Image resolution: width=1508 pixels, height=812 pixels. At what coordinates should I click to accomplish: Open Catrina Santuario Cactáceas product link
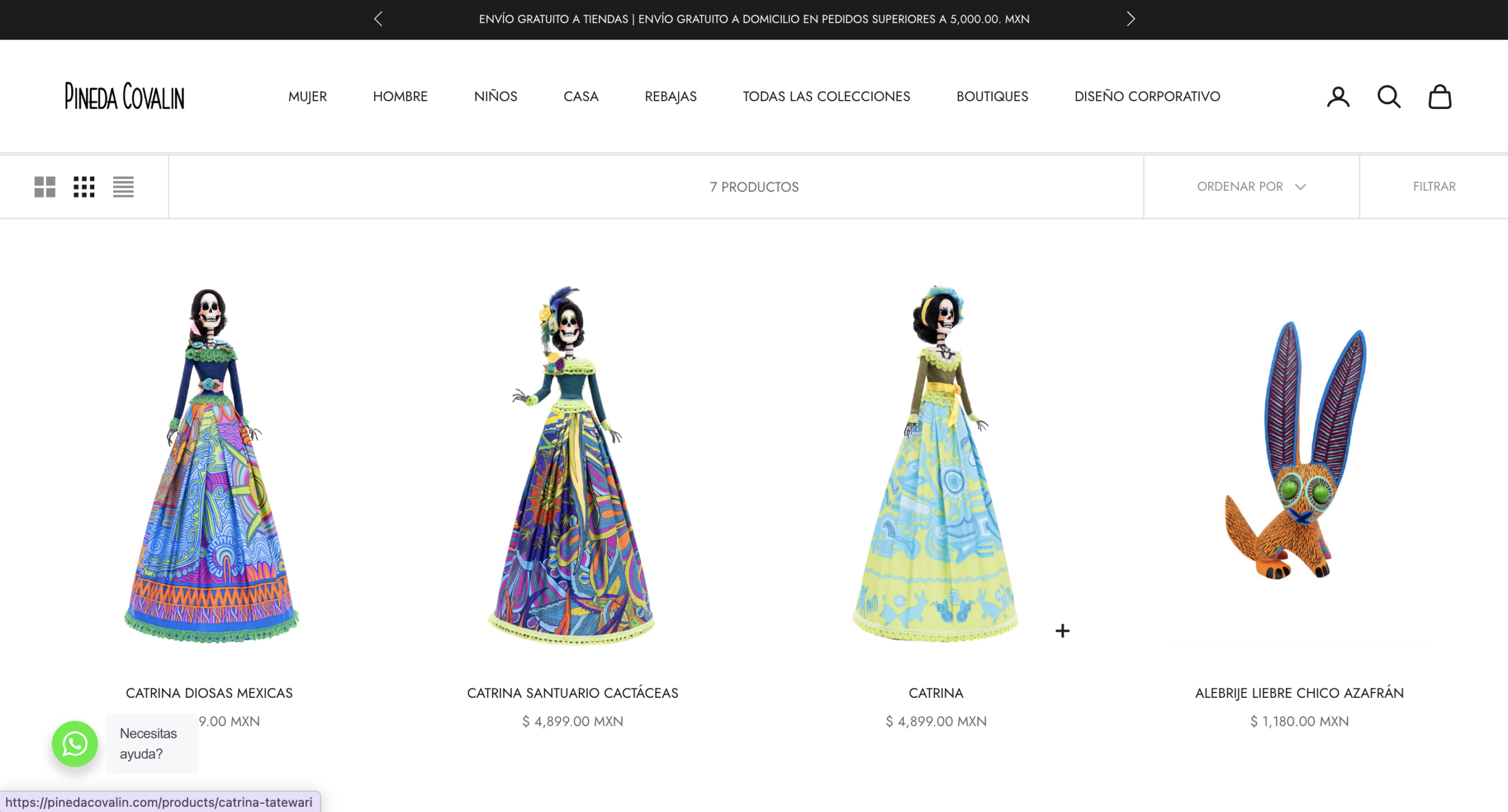tap(572, 693)
